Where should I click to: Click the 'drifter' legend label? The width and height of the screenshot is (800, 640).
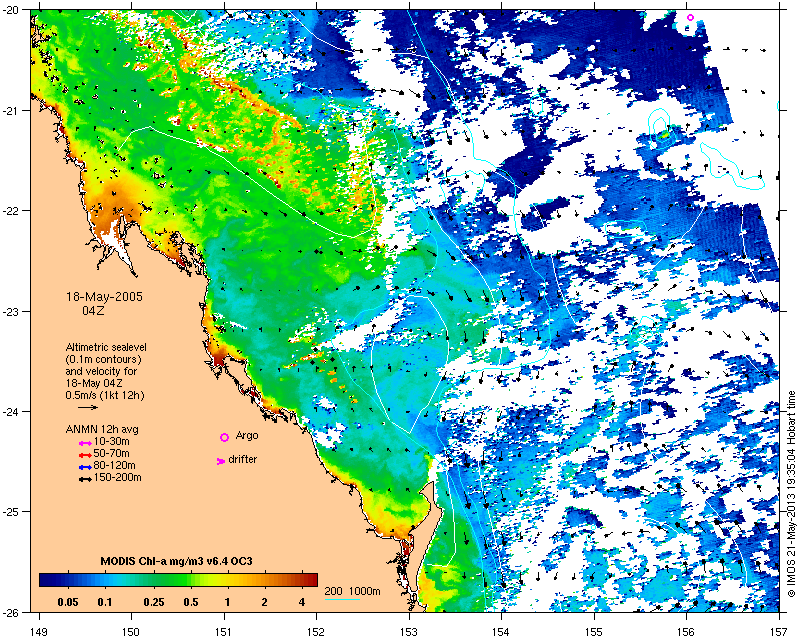[x=243, y=459]
